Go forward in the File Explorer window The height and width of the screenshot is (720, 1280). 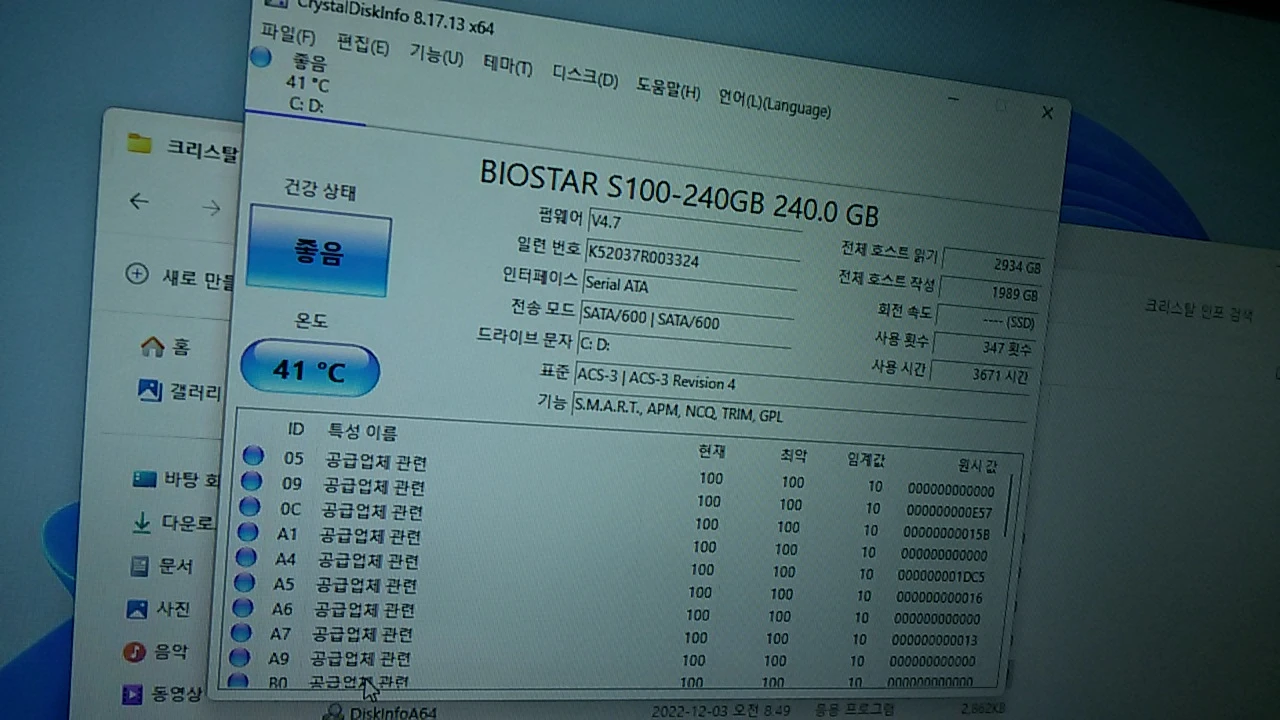211,207
